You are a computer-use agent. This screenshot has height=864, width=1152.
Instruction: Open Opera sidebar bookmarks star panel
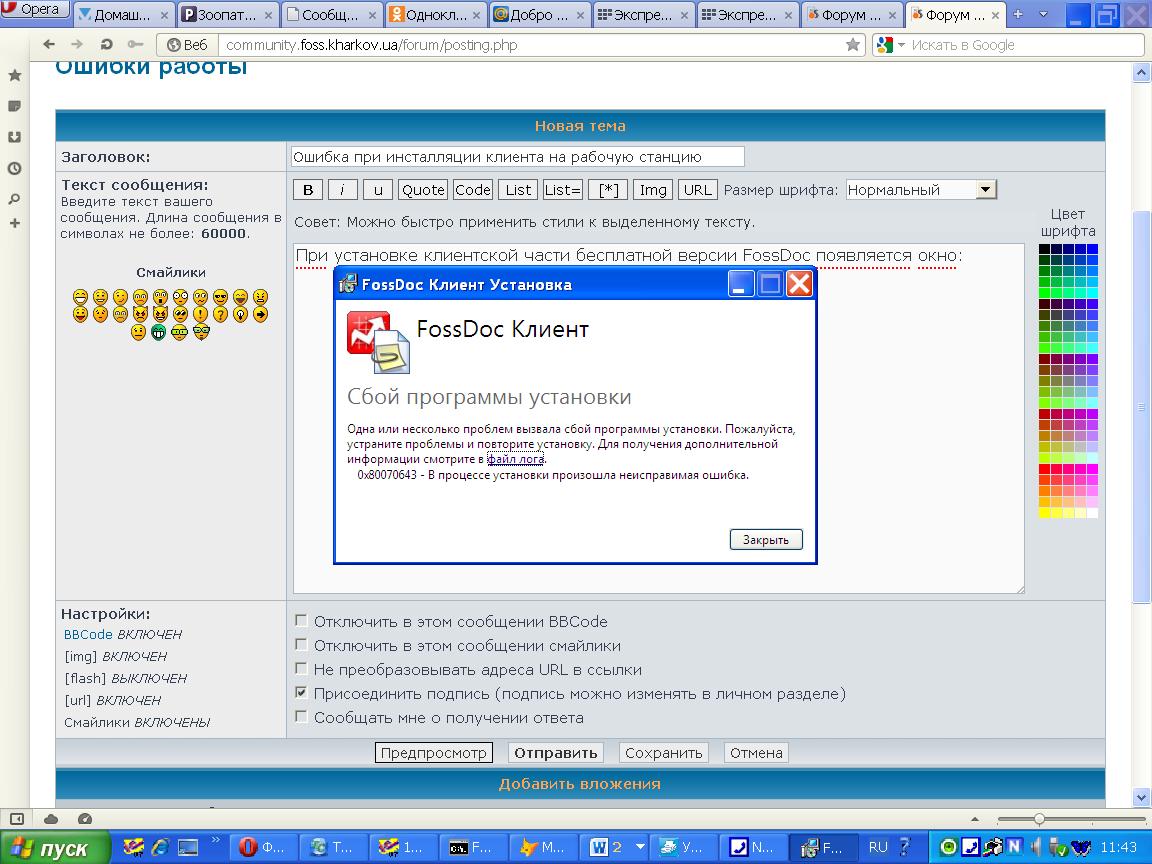14,76
